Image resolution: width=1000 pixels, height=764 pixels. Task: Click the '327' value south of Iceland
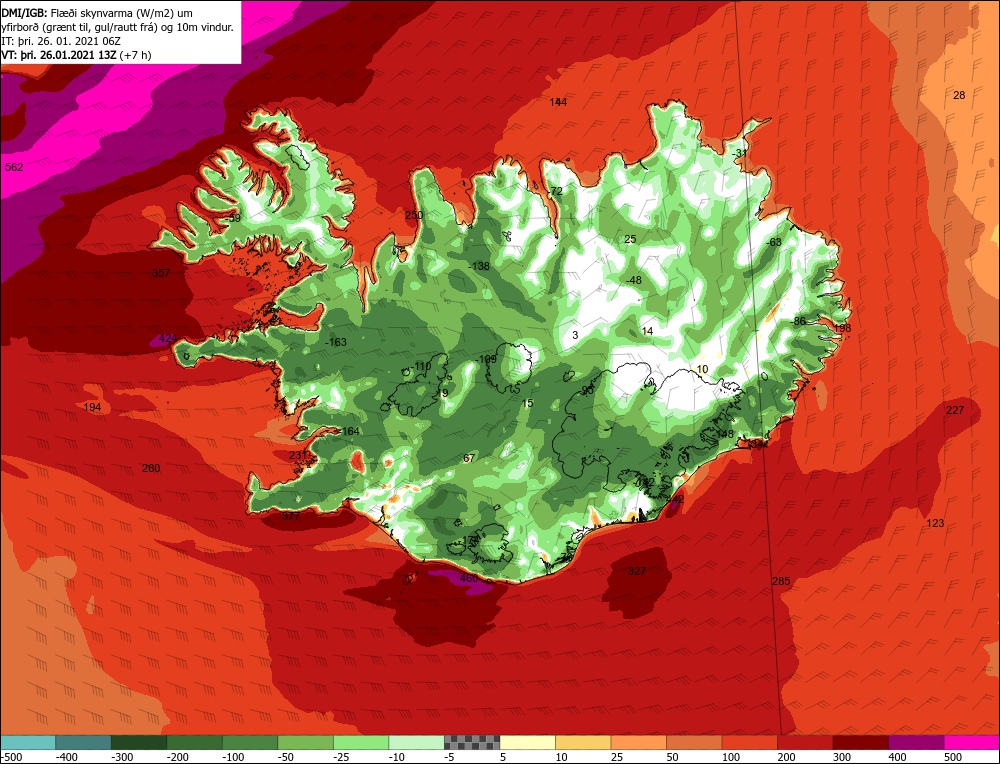click(x=637, y=571)
